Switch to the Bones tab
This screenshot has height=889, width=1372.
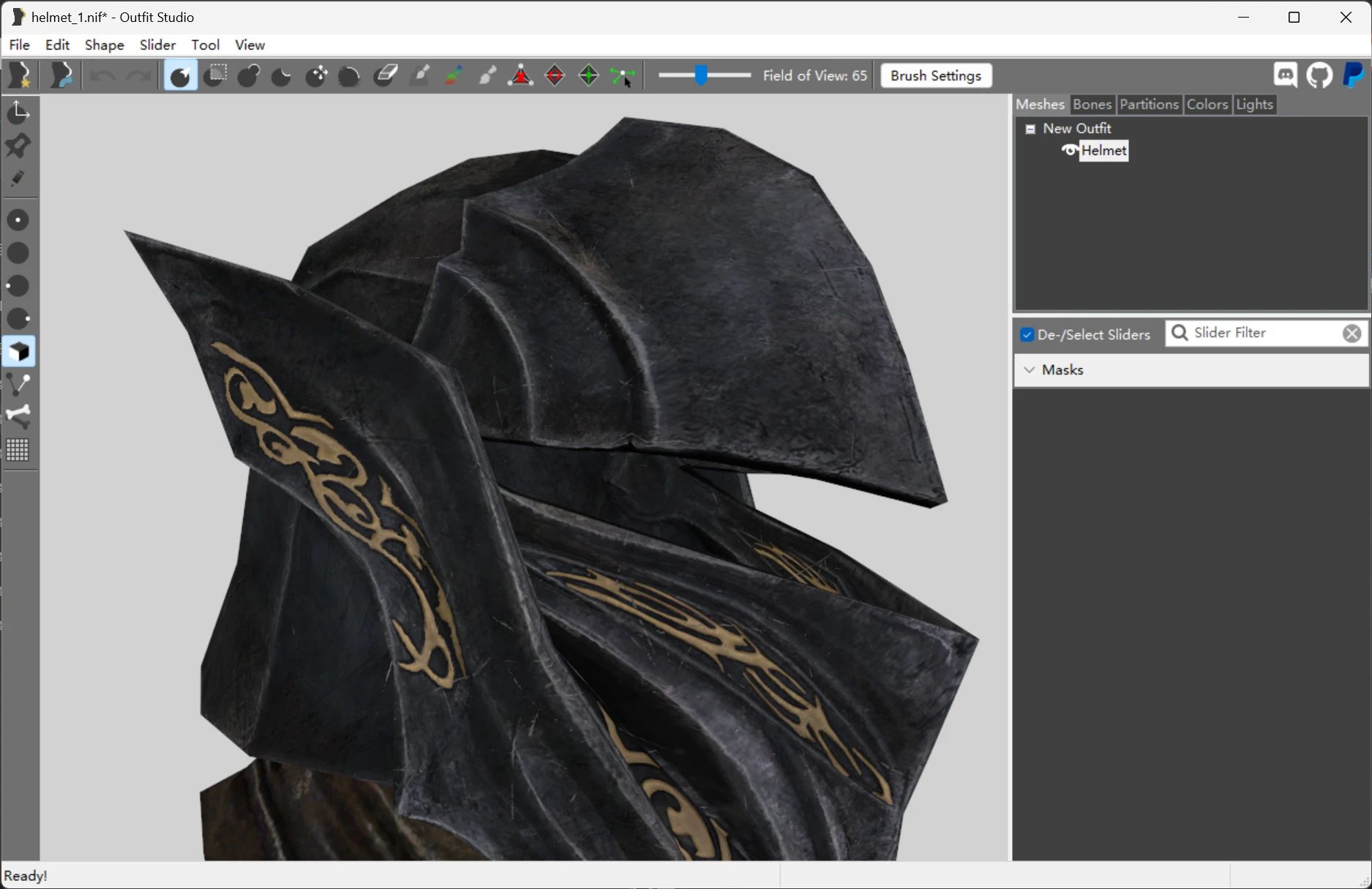(x=1092, y=104)
